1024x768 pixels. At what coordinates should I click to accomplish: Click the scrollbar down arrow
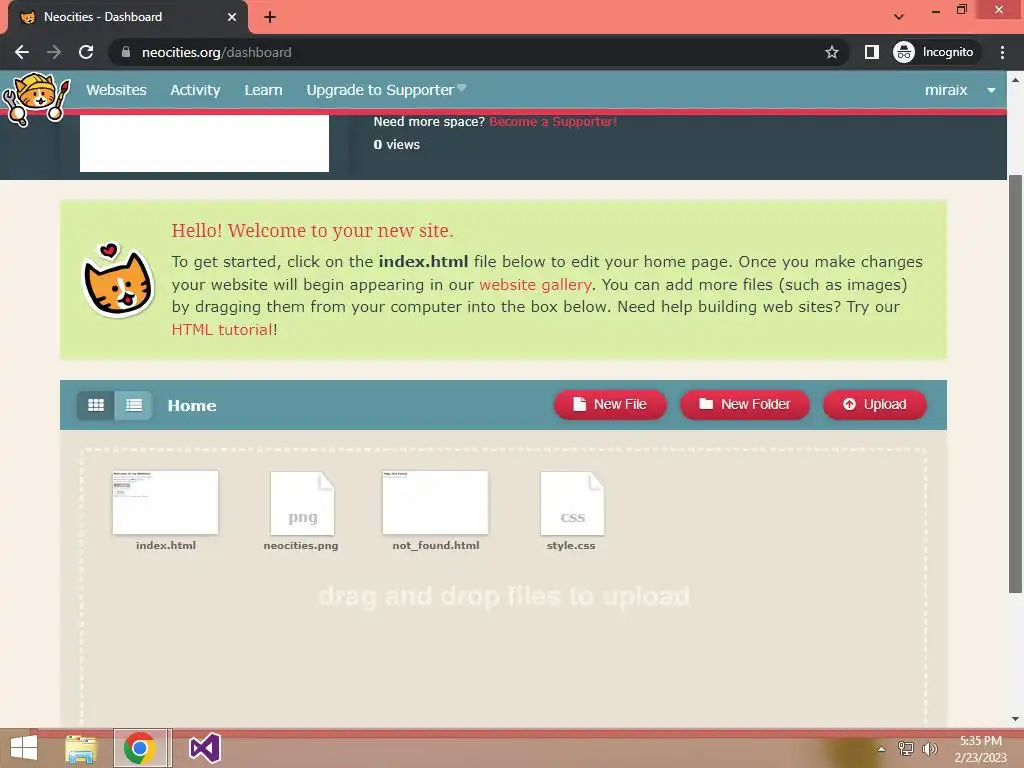click(1015, 719)
